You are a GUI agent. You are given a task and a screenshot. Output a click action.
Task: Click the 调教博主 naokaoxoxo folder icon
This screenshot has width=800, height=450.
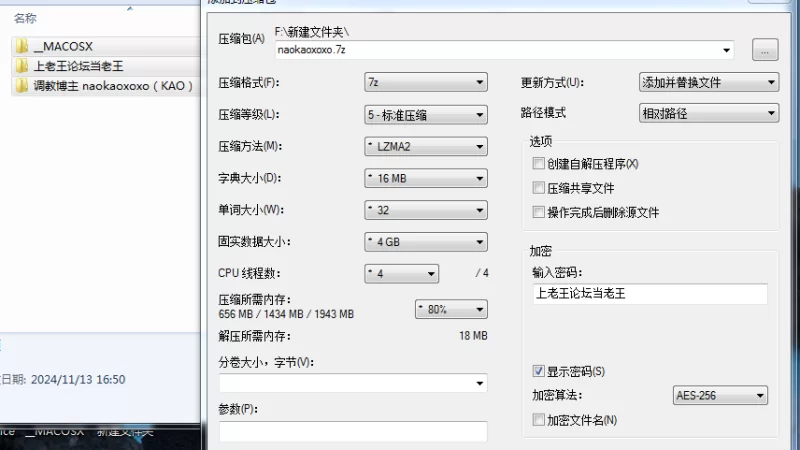pyautogui.click(x=21, y=86)
